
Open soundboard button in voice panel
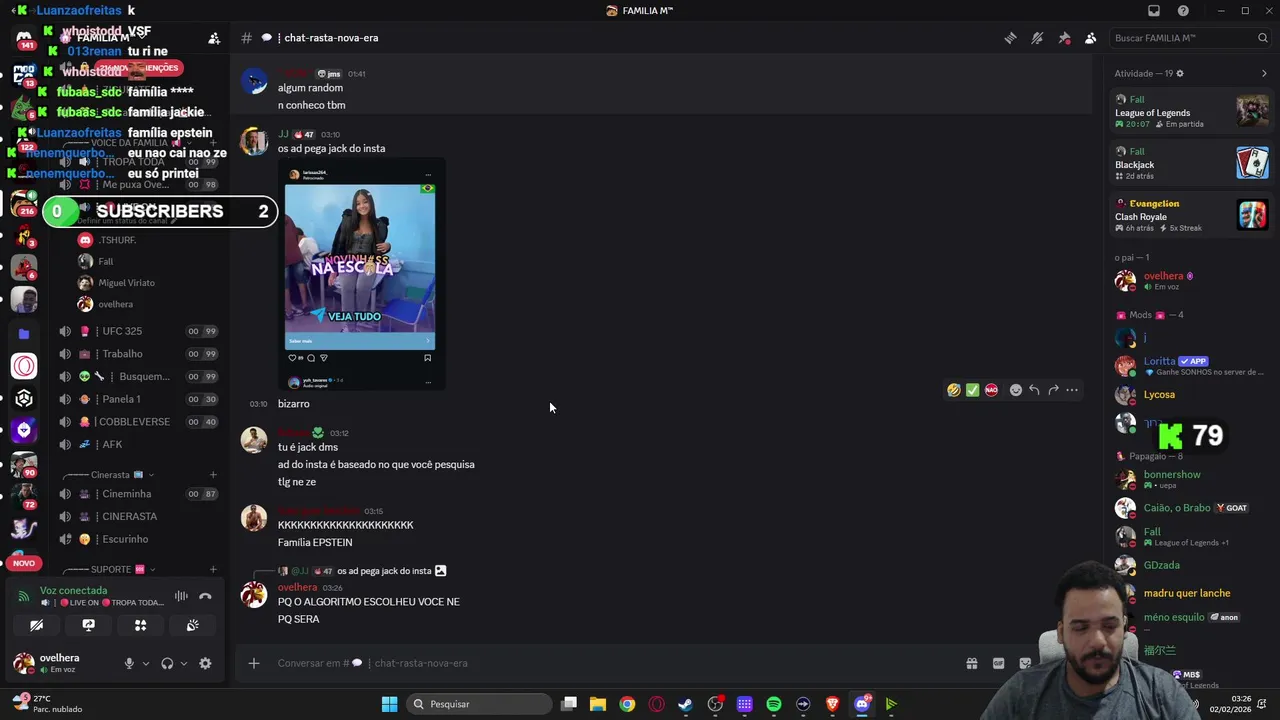tap(192, 625)
